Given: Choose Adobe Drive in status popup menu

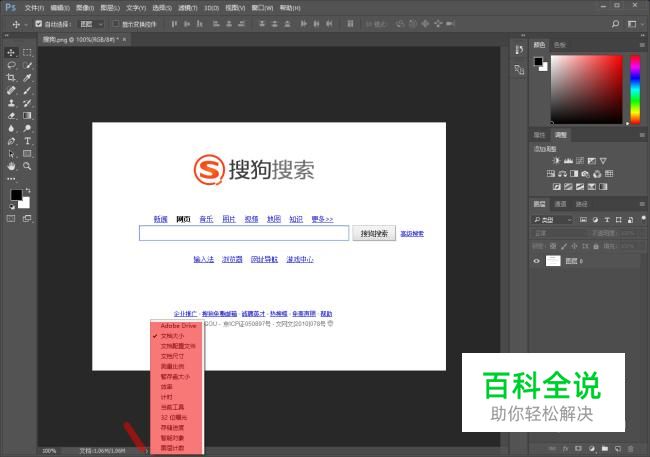Looking at the screenshot, I should click(x=177, y=326).
